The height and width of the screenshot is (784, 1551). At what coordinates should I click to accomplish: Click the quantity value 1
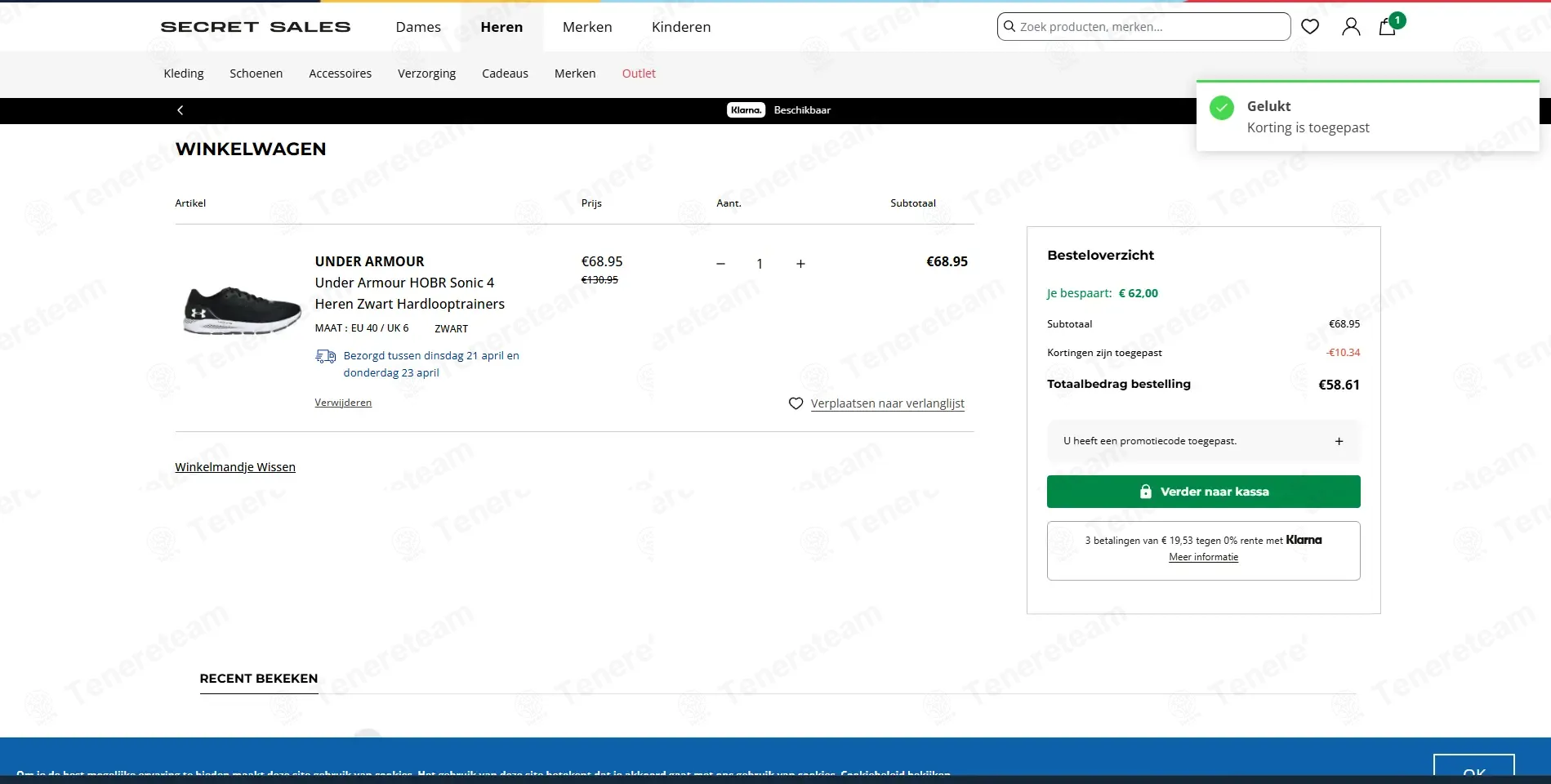coord(760,264)
